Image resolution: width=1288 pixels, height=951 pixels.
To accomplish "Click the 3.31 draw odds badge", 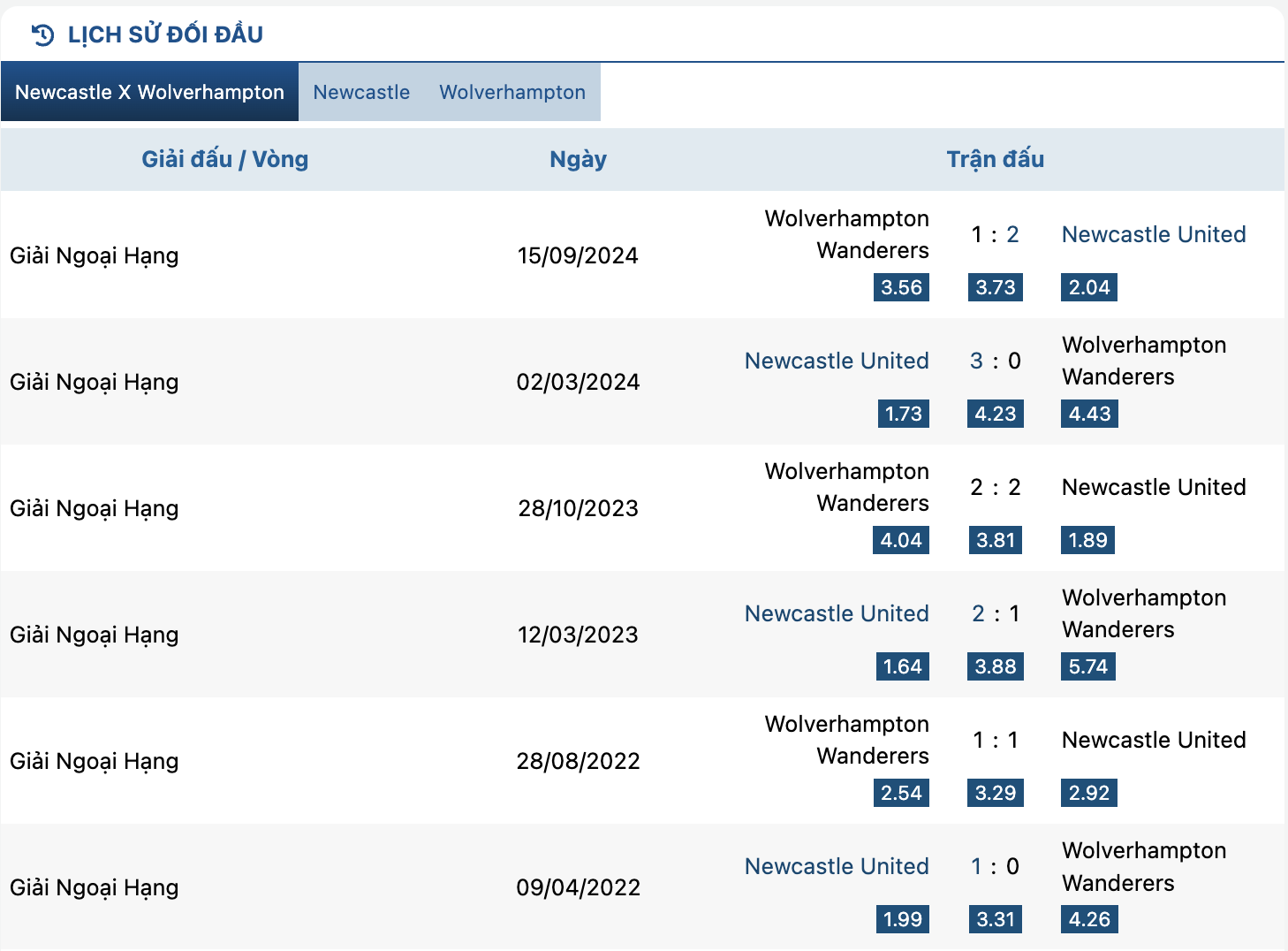I will coord(996,919).
